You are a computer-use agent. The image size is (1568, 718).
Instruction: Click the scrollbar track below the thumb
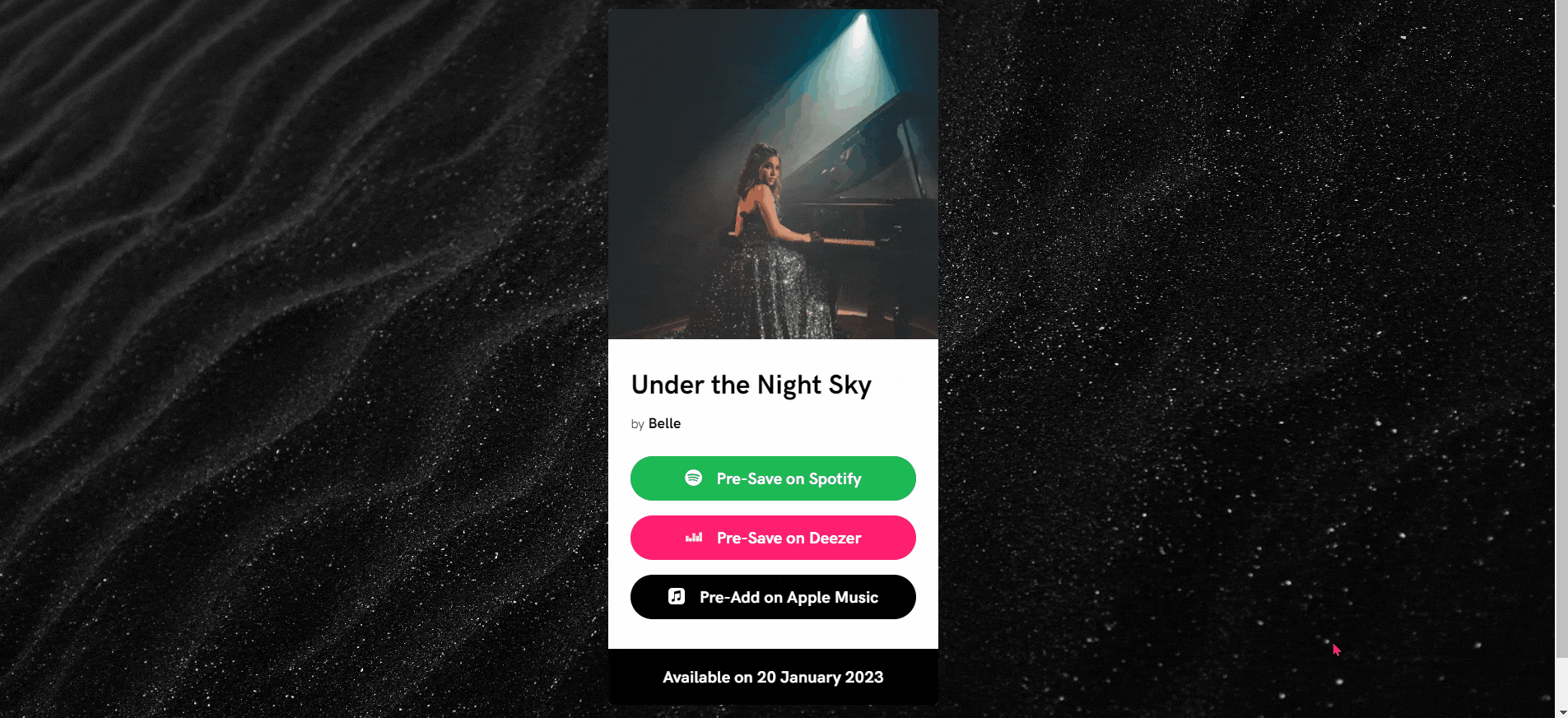pyautogui.click(x=1561, y=682)
